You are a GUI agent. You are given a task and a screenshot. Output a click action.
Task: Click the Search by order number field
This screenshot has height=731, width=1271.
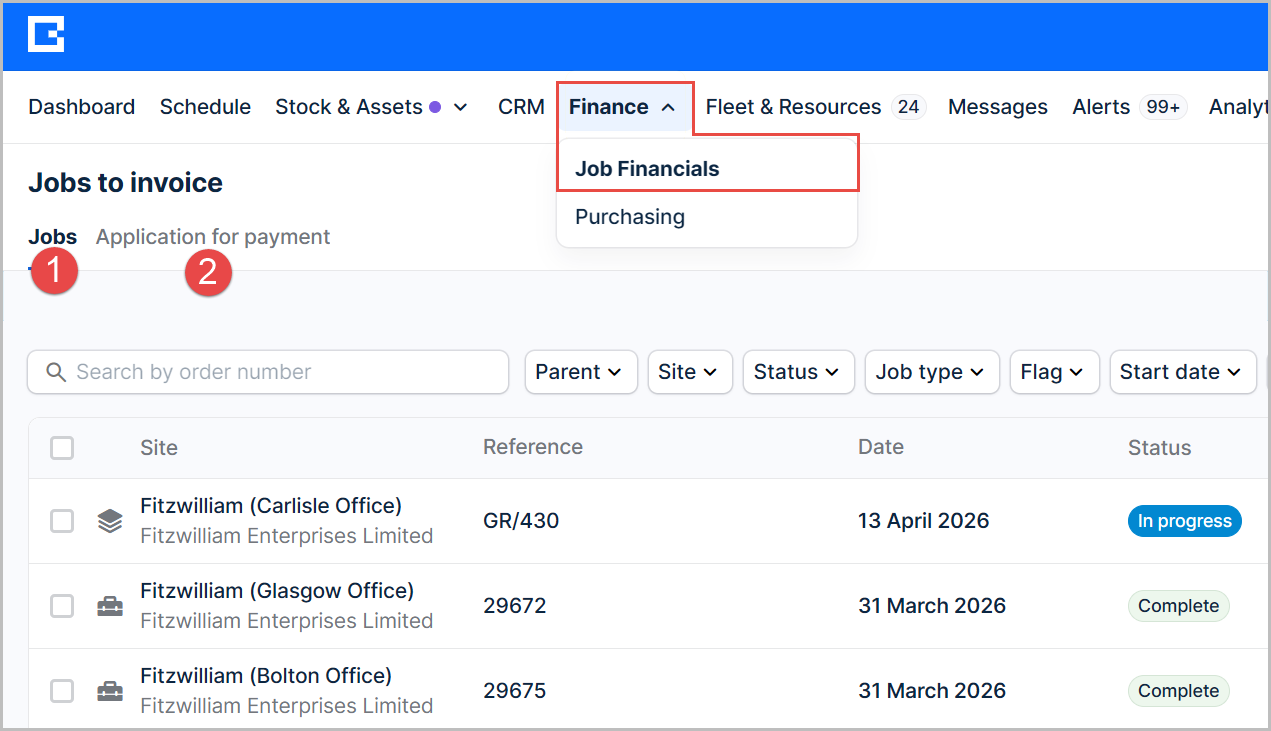pyautogui.click(x=268, y=372)
